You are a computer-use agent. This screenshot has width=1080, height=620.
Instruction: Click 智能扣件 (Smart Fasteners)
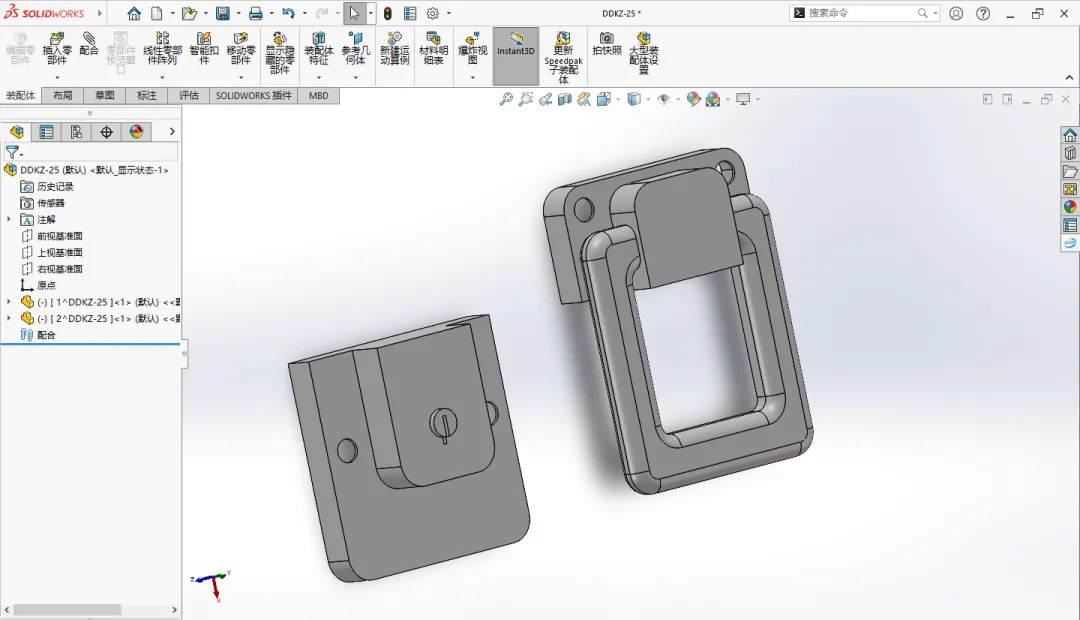pyautogui.click(x=204, y=48)
